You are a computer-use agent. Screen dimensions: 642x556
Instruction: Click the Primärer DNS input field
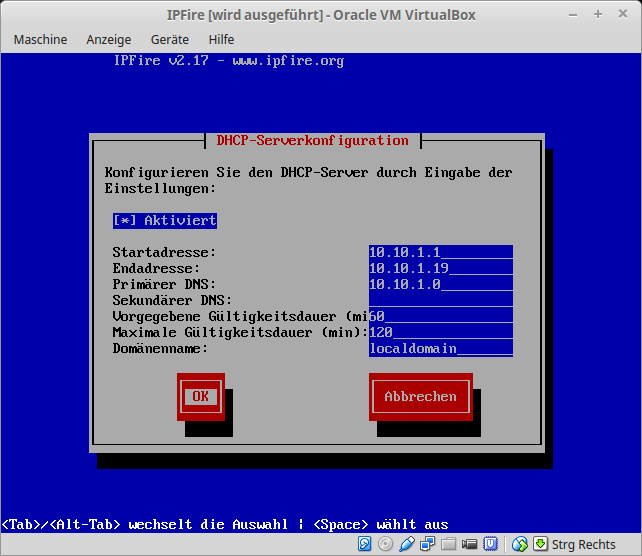click(441, 284)
